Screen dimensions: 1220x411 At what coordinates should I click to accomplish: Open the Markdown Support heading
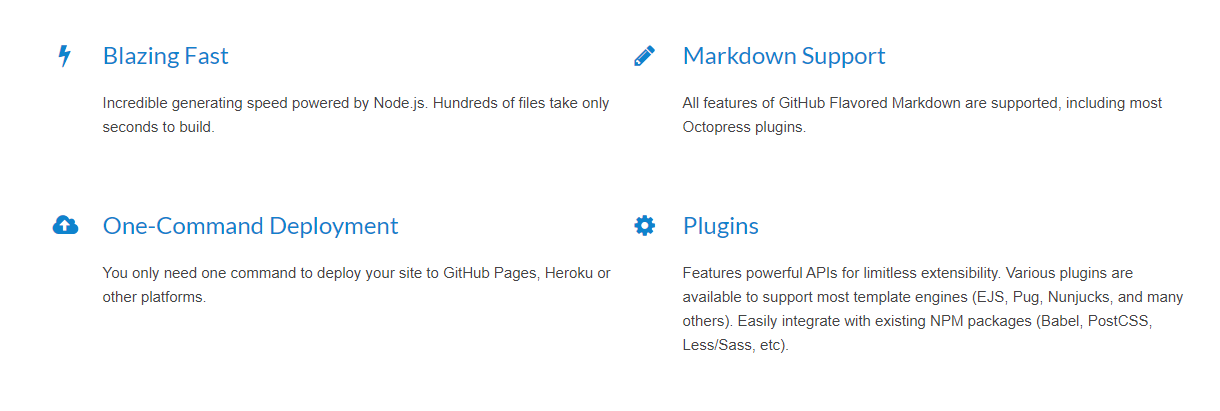pyautogui.click(x=784, y=56)
